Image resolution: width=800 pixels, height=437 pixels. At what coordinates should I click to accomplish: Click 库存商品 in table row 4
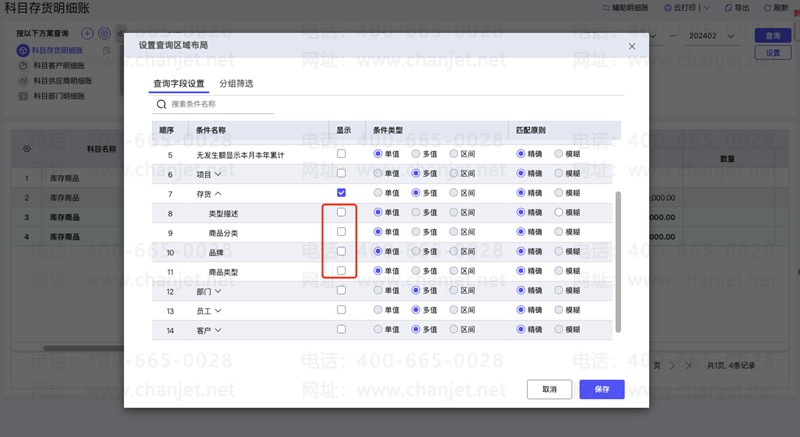65,237
